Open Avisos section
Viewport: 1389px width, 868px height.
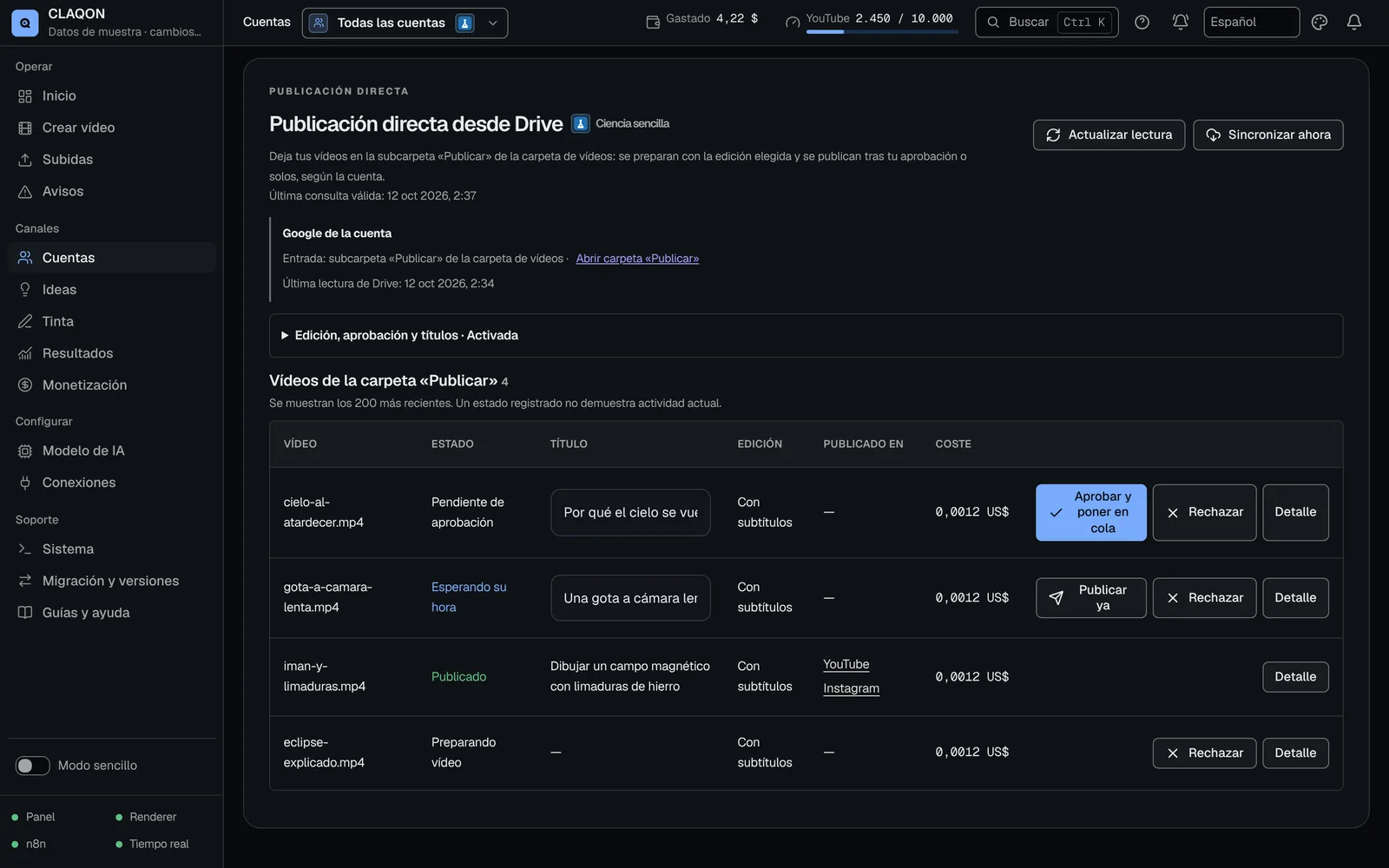point(111,192)
